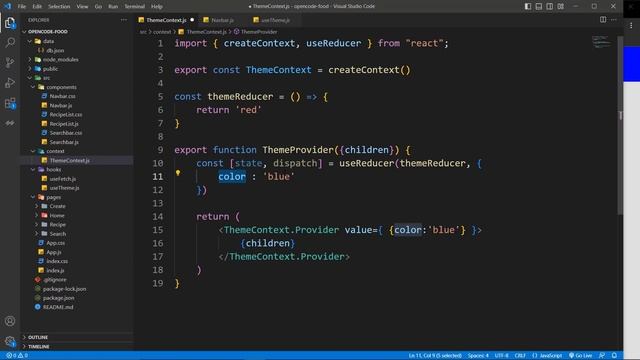Open the File menu
This screenshot has width=640, height=360.
pos(22,7)
